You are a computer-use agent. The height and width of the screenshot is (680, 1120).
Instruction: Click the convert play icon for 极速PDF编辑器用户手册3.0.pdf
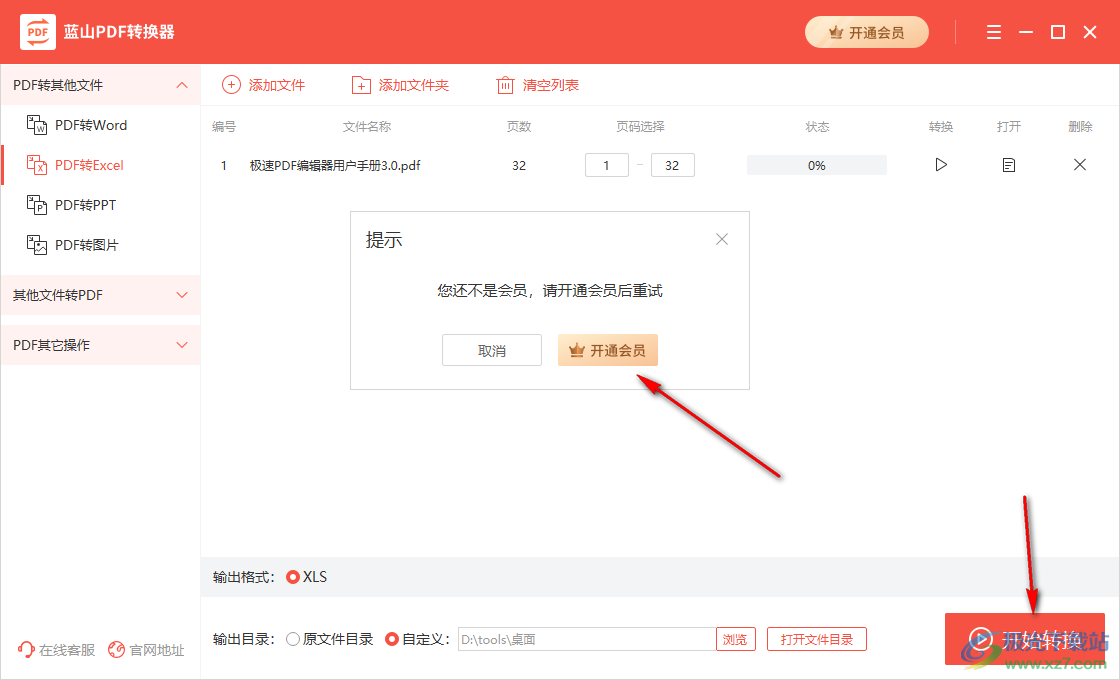(941, 165)
